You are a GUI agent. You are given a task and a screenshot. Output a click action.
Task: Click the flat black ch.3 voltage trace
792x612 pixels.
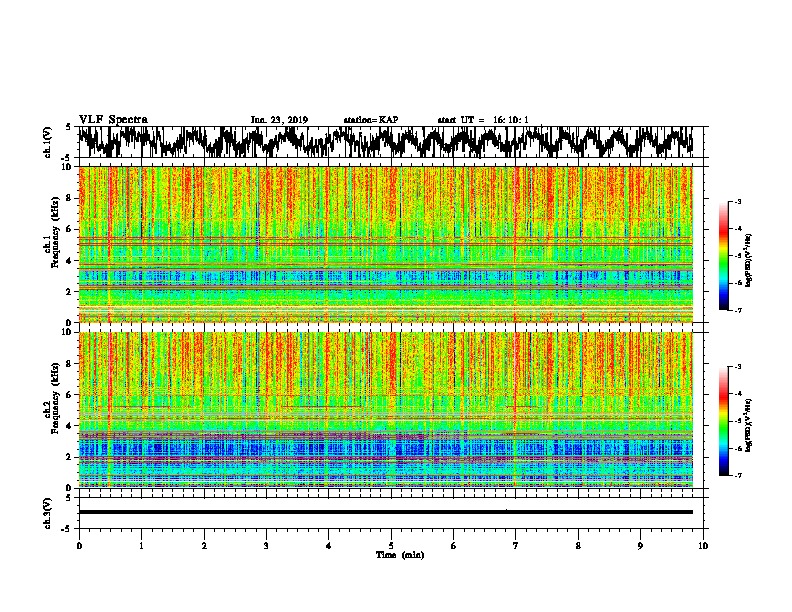point(385,512)
